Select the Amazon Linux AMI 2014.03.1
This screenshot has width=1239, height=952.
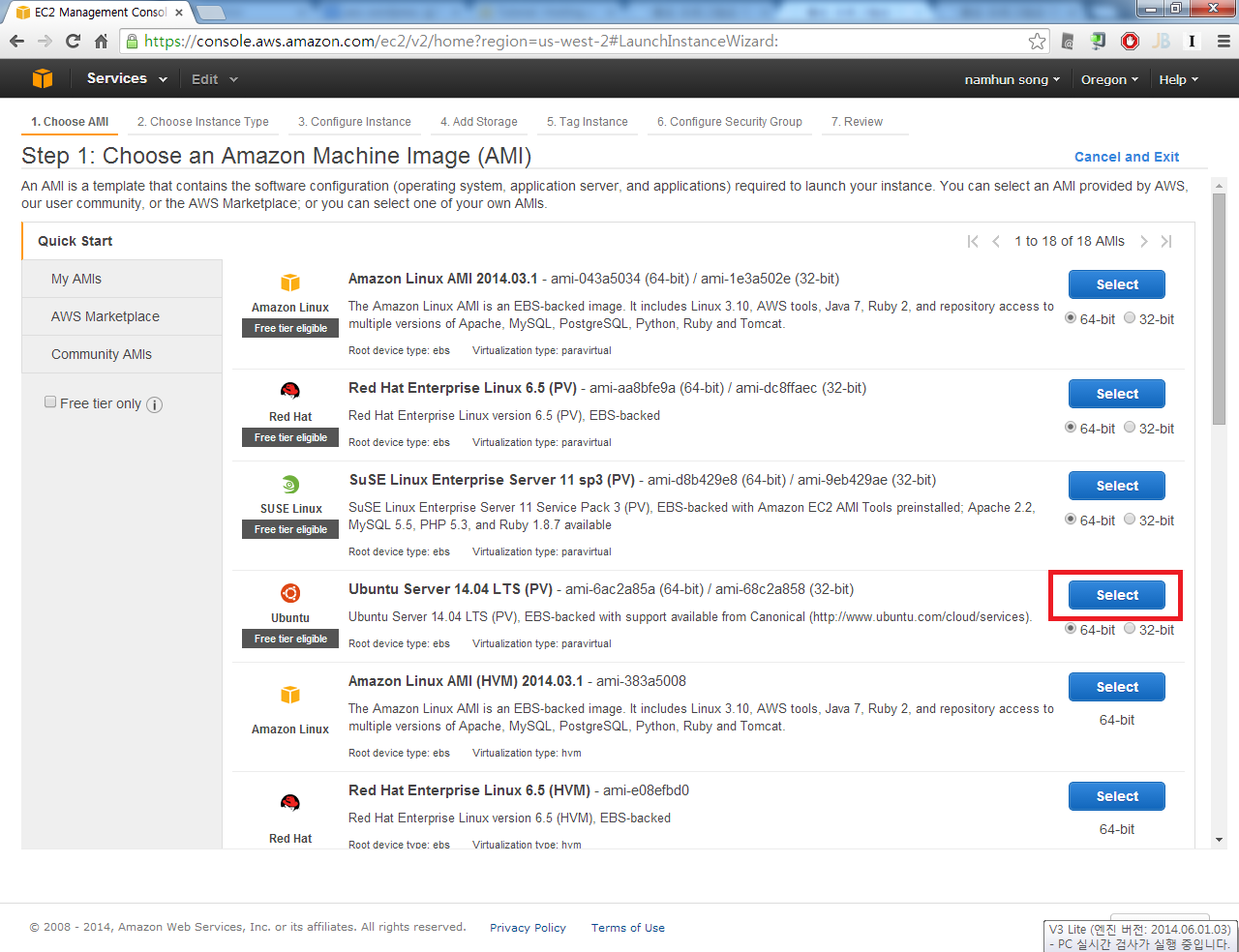pos(1117,284)
